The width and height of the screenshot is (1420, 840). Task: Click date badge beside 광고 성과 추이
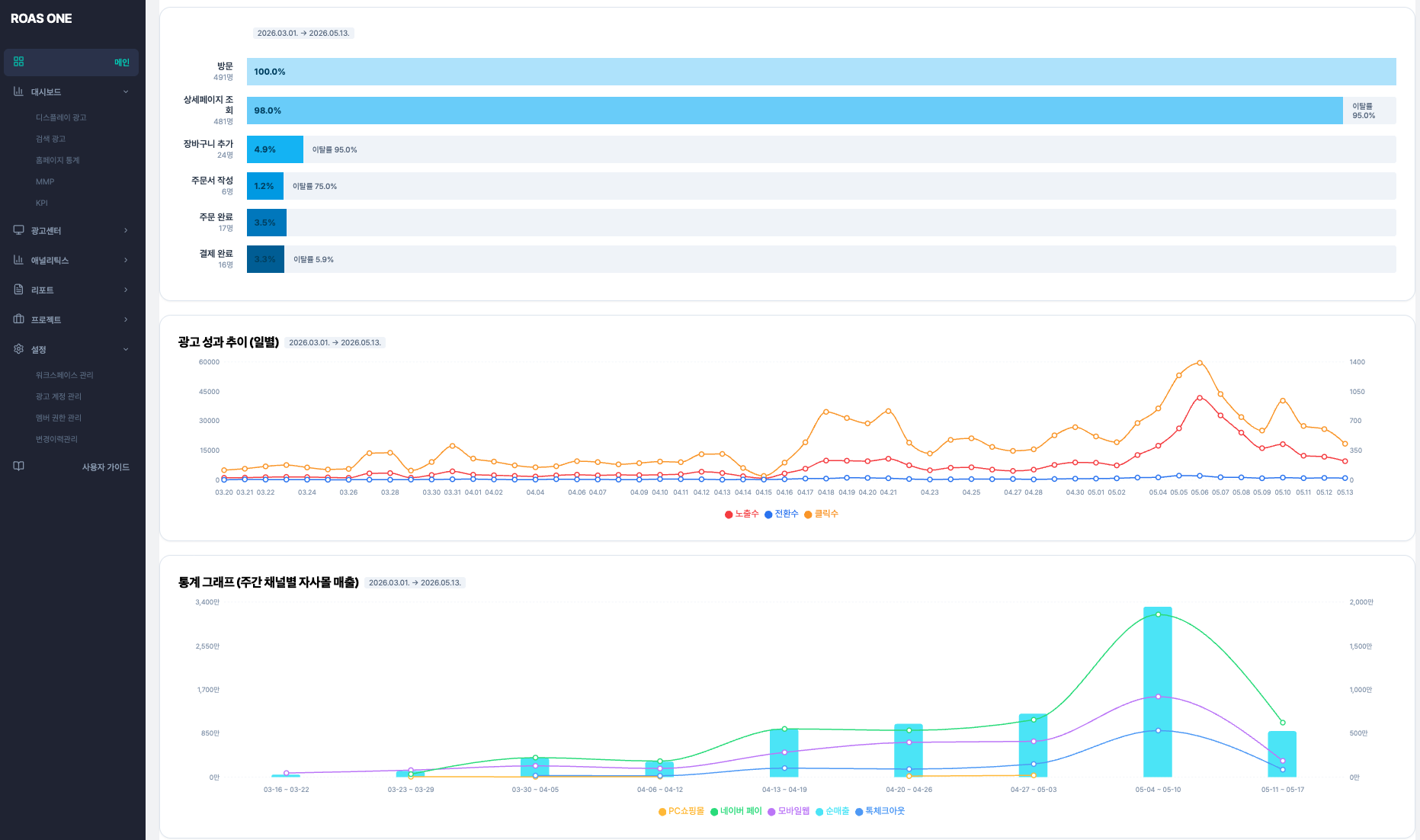click(x=335, y=342)
